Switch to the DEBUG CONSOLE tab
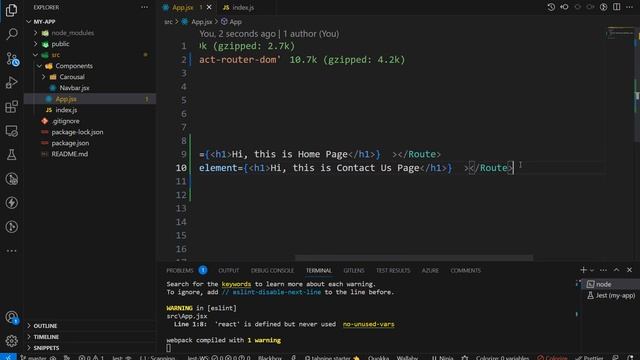The image size is (640, 360). coord(272,270)
